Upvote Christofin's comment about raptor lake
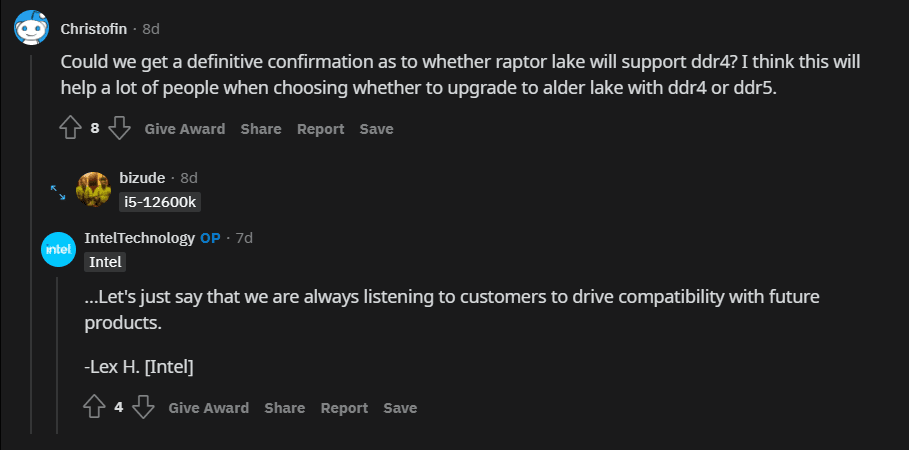909x450 pixels. [70, 128]
